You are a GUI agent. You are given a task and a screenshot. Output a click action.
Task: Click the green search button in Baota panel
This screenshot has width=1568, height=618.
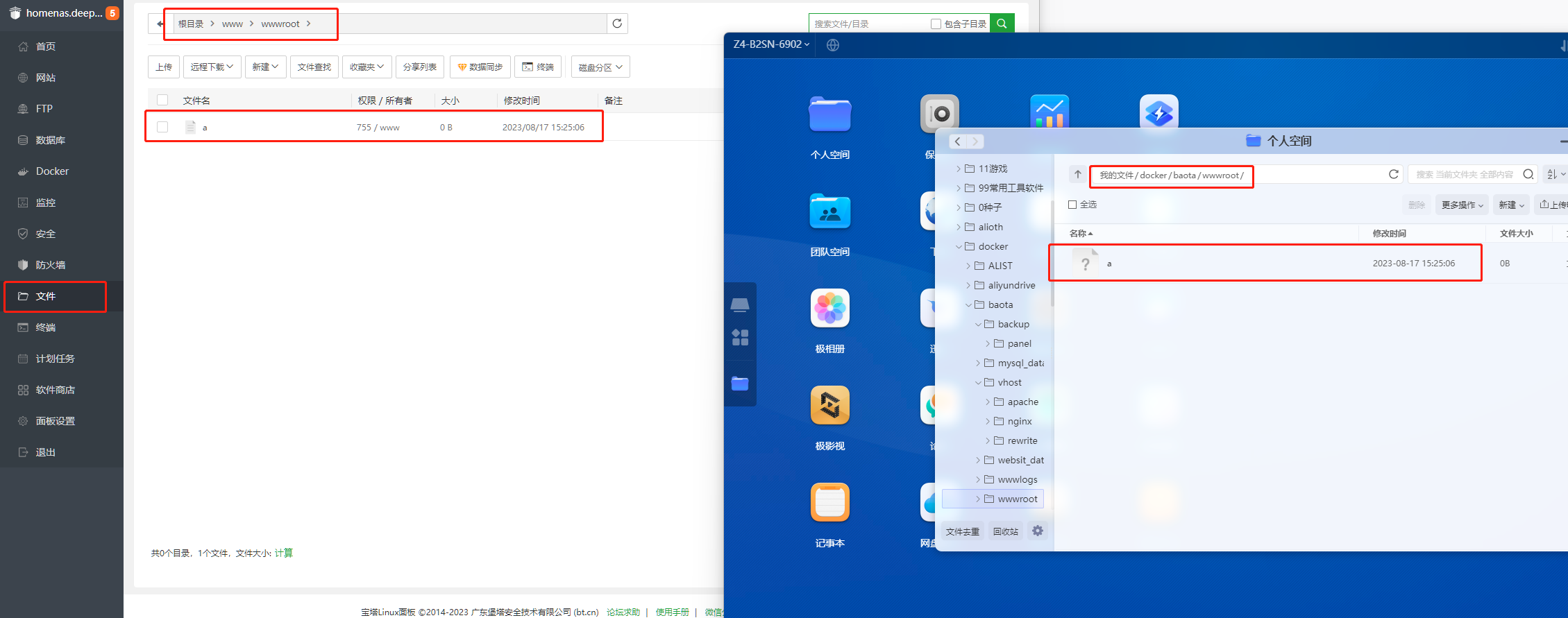pyautogui.click(x=1002, y=24)
